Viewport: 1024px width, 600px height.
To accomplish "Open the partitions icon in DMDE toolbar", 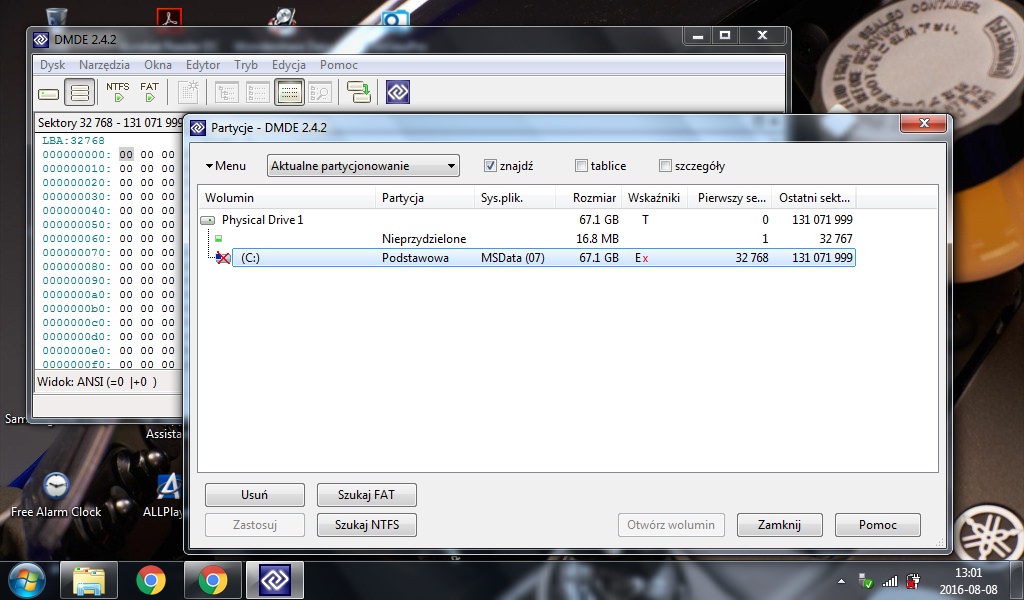I will 80,93.
